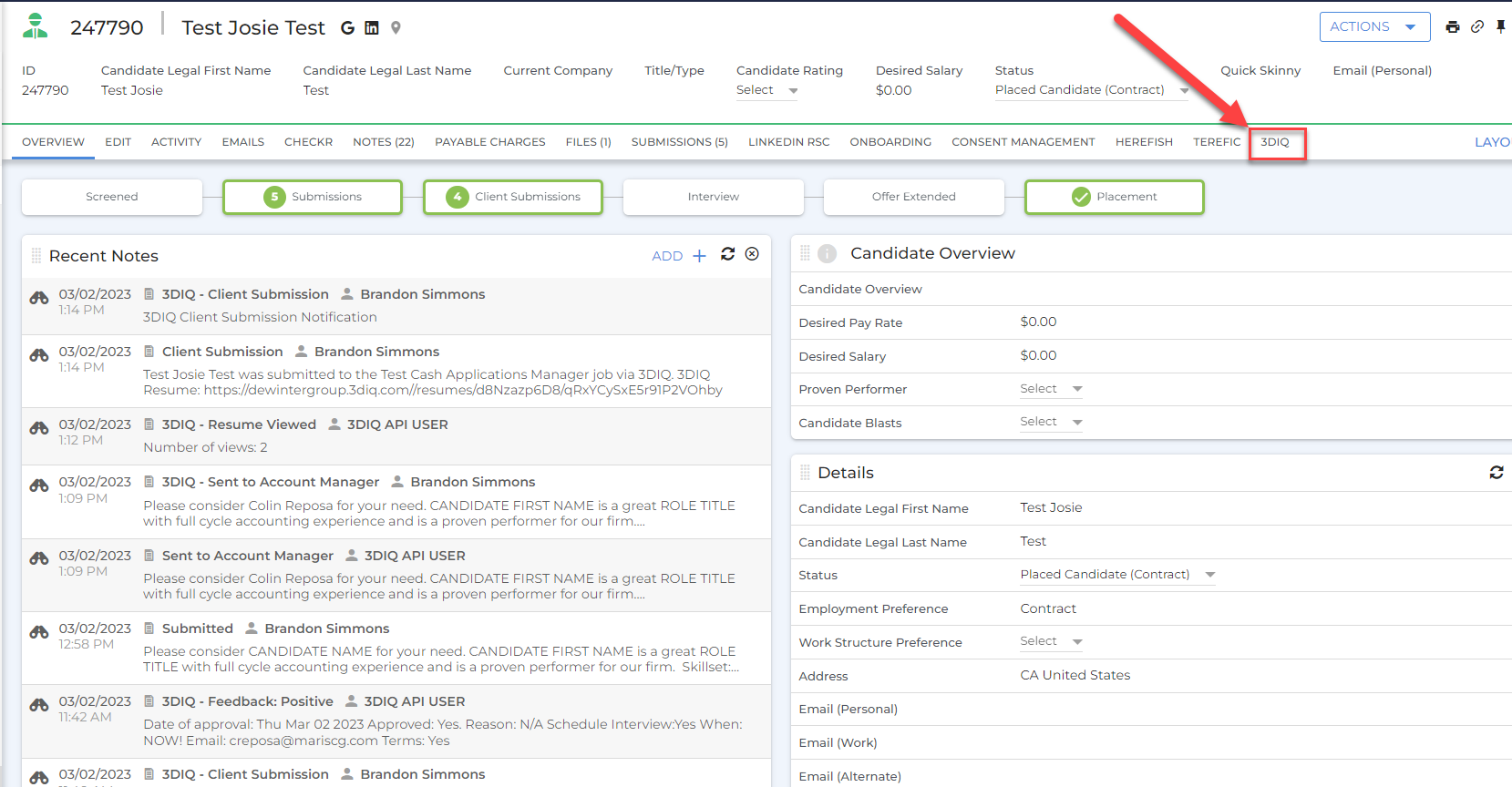Screen dimensions: 1512x787
Task: Click the Placement workflow step
Action: [x=1115, y=197]
